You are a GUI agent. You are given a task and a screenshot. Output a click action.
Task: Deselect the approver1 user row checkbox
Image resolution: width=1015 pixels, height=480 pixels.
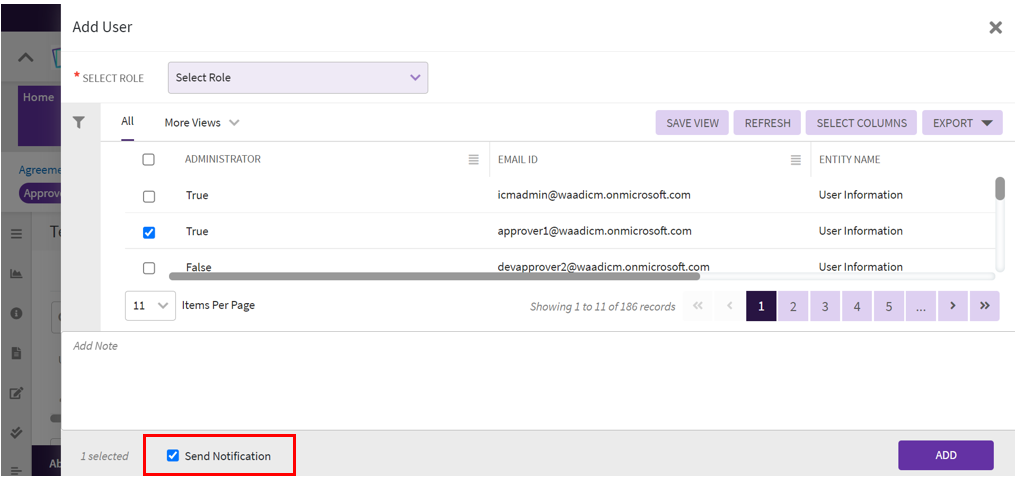pos(149,232)
